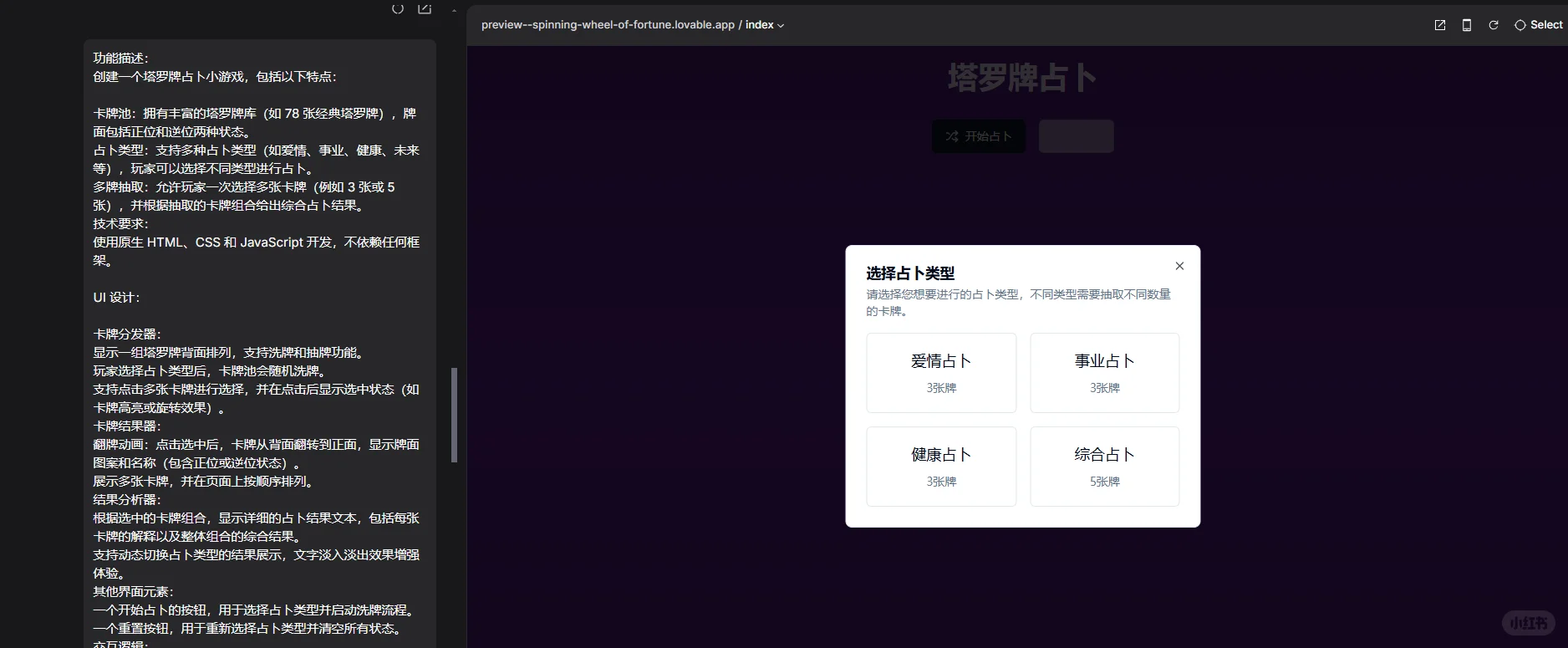Click the edit icon above chat panel

pos(425,8)
